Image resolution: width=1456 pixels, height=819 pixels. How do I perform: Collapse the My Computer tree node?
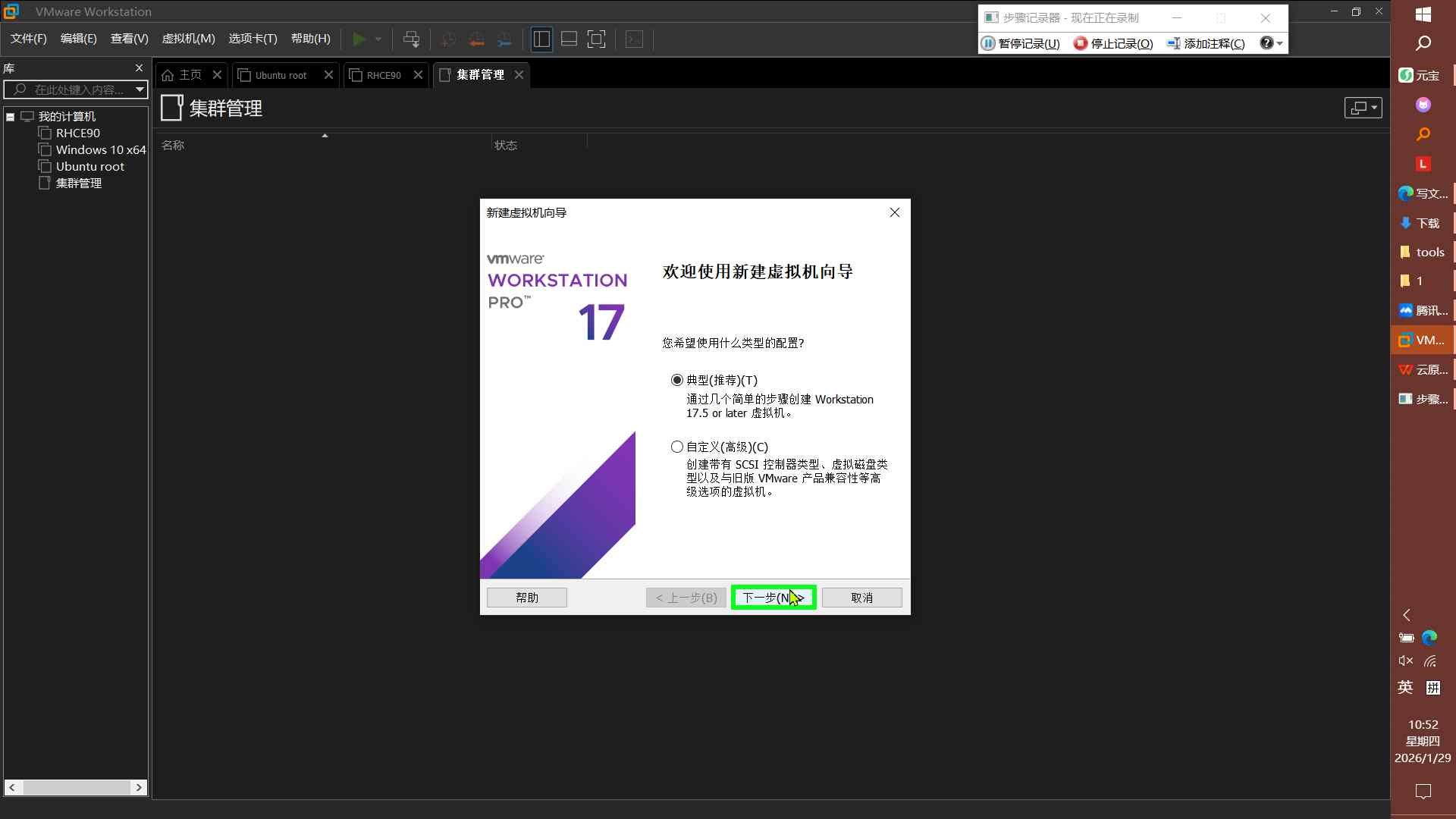(x=11, y=117)
